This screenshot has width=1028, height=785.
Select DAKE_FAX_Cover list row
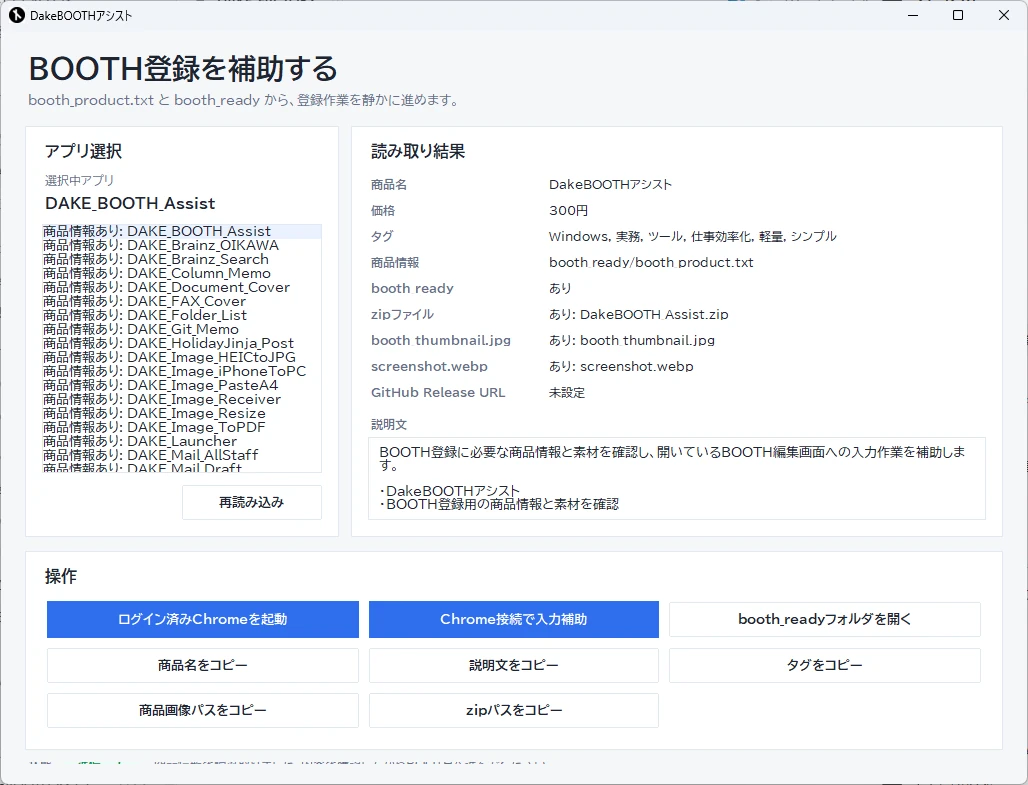tap(182, 301)
